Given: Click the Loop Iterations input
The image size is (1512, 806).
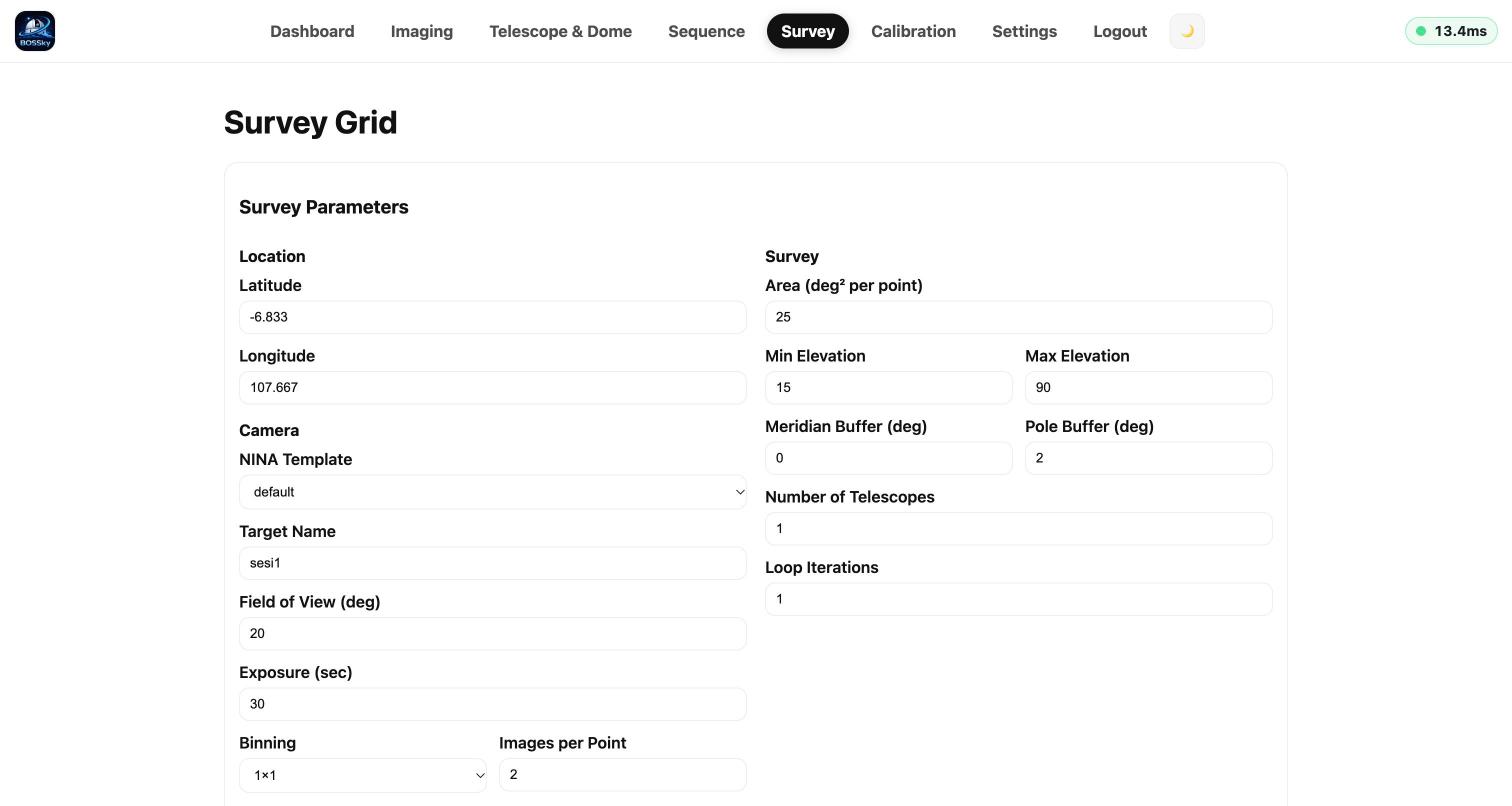Looking at the screenshot, I should click(1019, 599).
